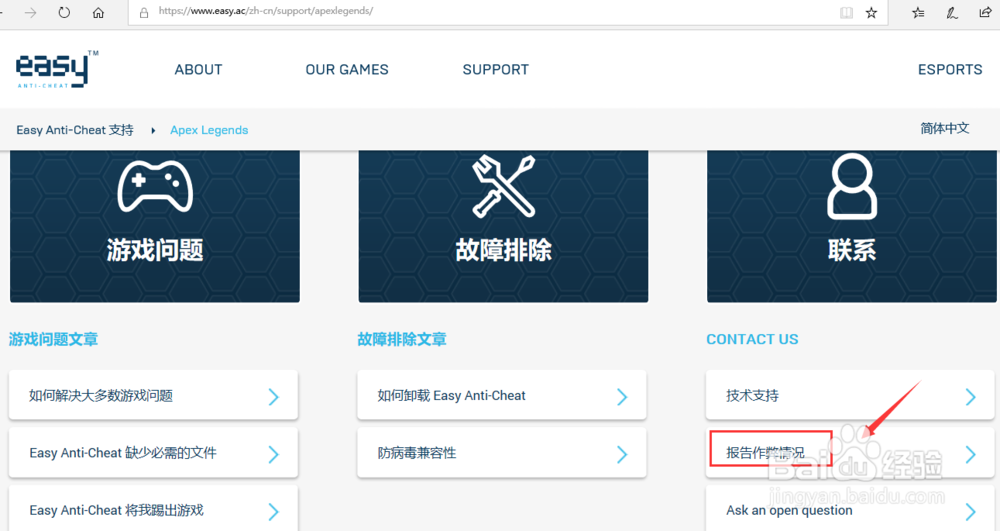Open 报告作弊情况 contact link
This screenshot has width=1000, height=531.
pyautogui.click(x=850, y=453)
